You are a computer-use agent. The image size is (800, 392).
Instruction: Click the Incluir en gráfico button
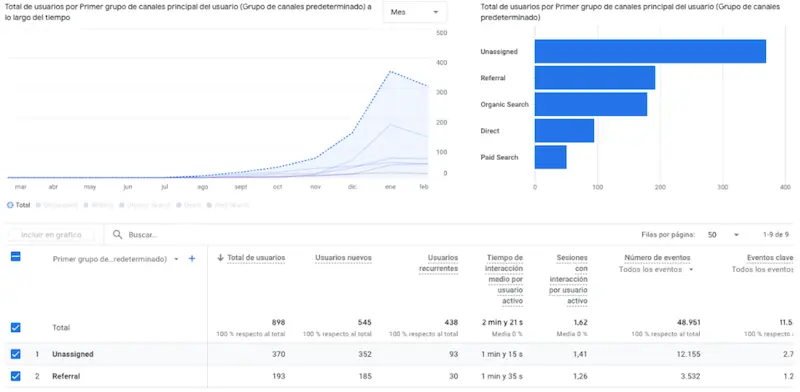(x=52, y=235)
